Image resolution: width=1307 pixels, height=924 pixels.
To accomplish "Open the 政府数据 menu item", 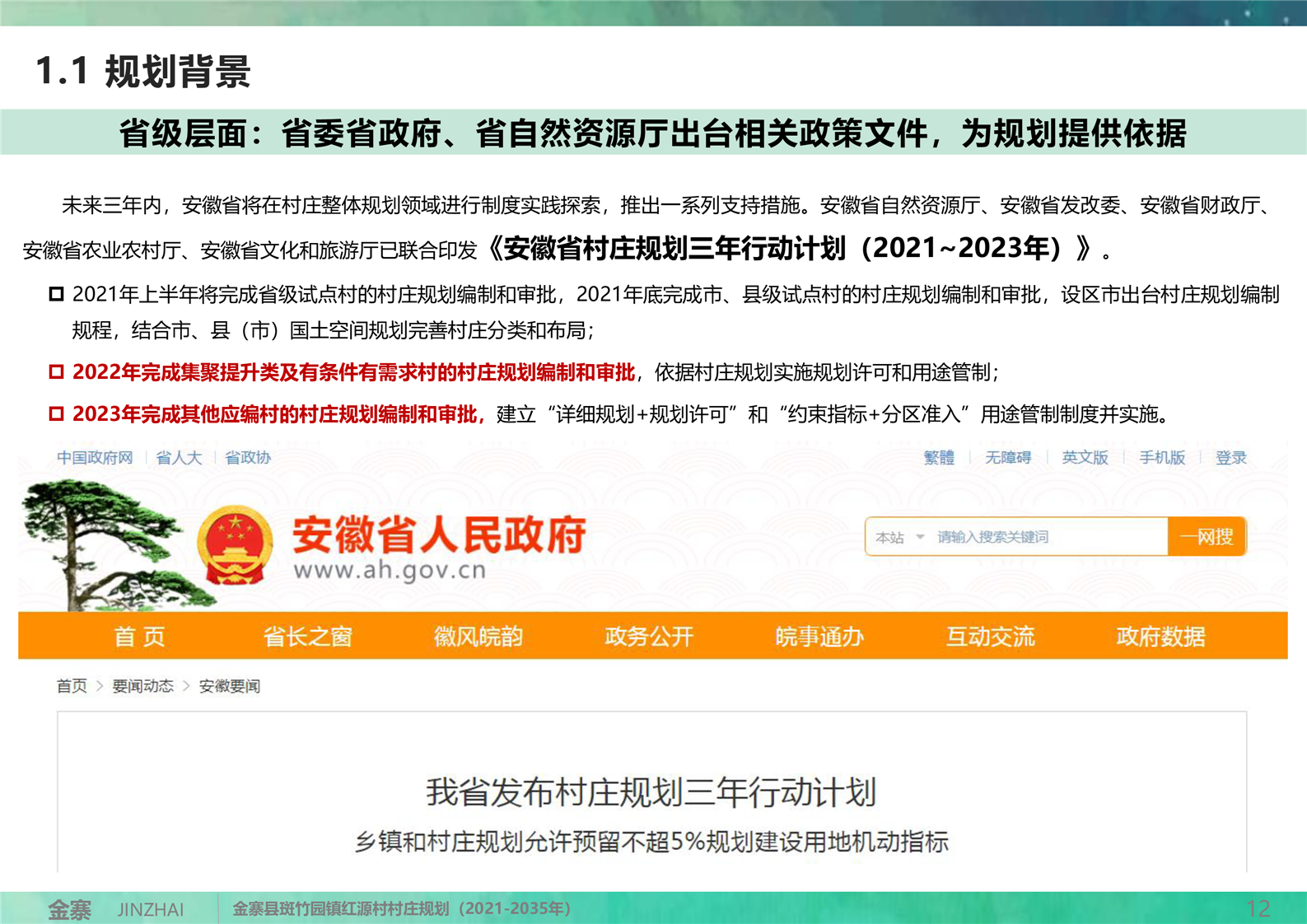I will (x=1160, y=637).
